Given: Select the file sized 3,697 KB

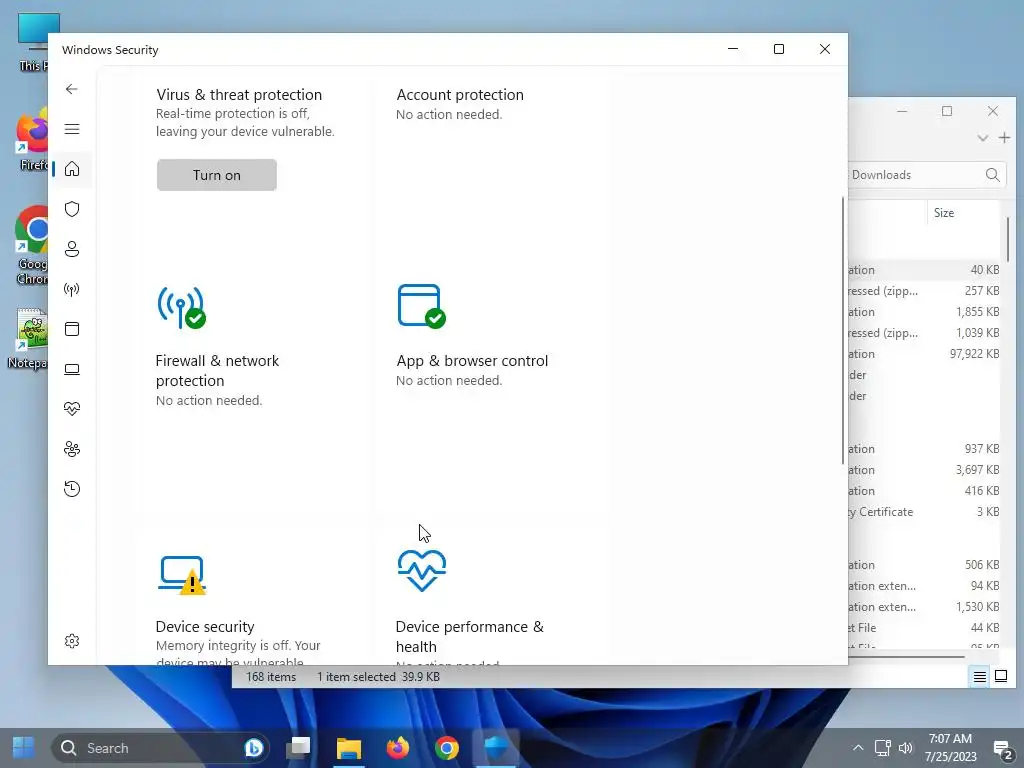Looking at the screenshot, I should (924, 470).
